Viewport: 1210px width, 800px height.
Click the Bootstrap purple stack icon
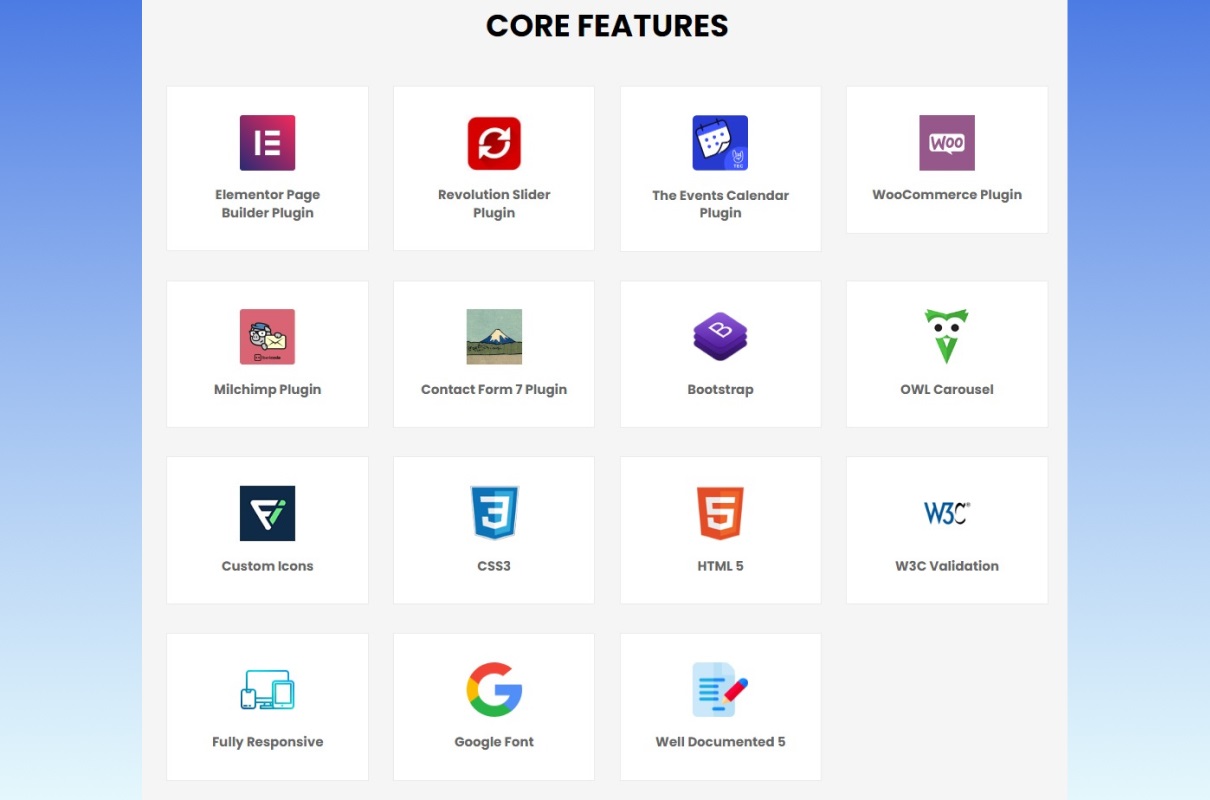720,337
